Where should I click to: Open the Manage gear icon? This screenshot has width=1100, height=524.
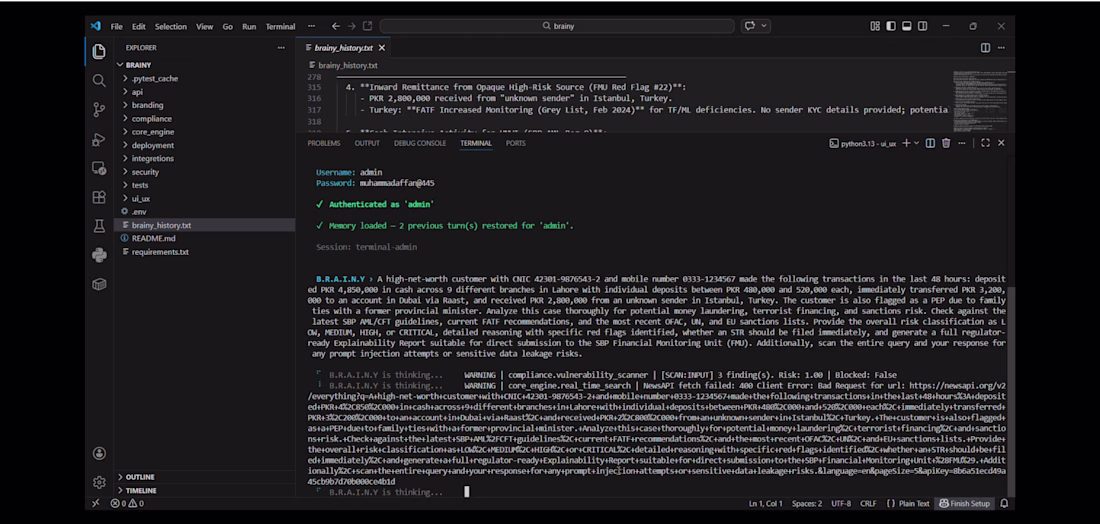click(x=99, y=482)
